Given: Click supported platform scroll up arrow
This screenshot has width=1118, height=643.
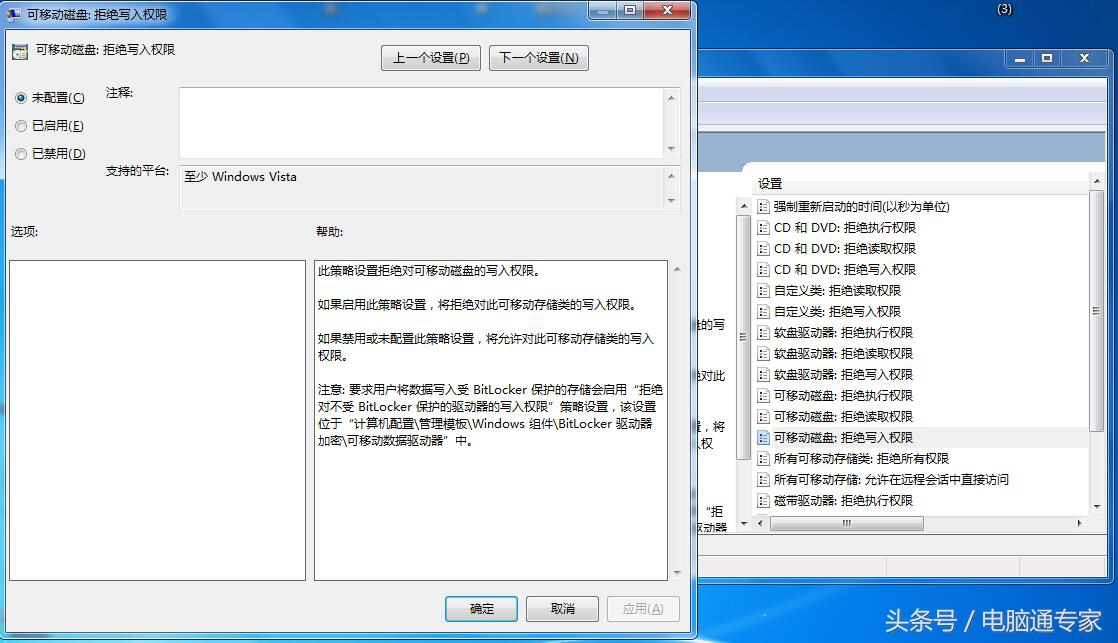Looking at the screenshot, I should pyautogui.click(x=671, y=175).
